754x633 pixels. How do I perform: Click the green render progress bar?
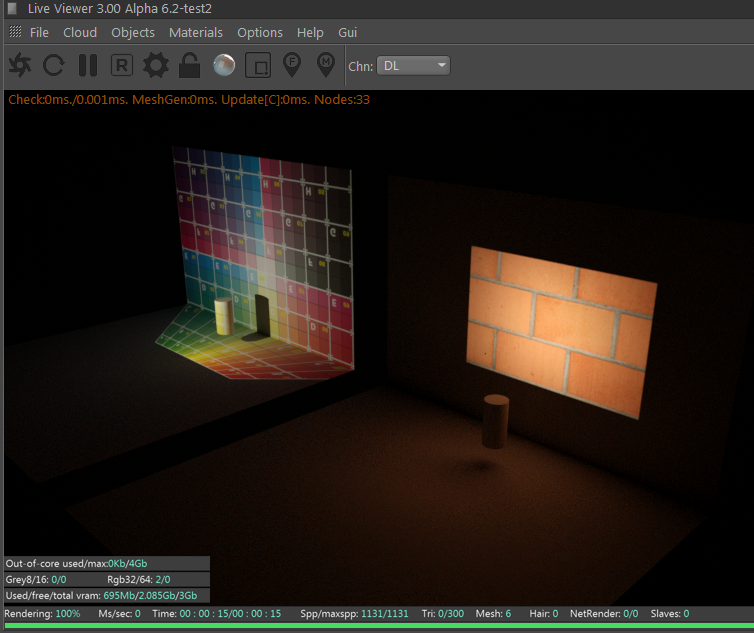377,626
